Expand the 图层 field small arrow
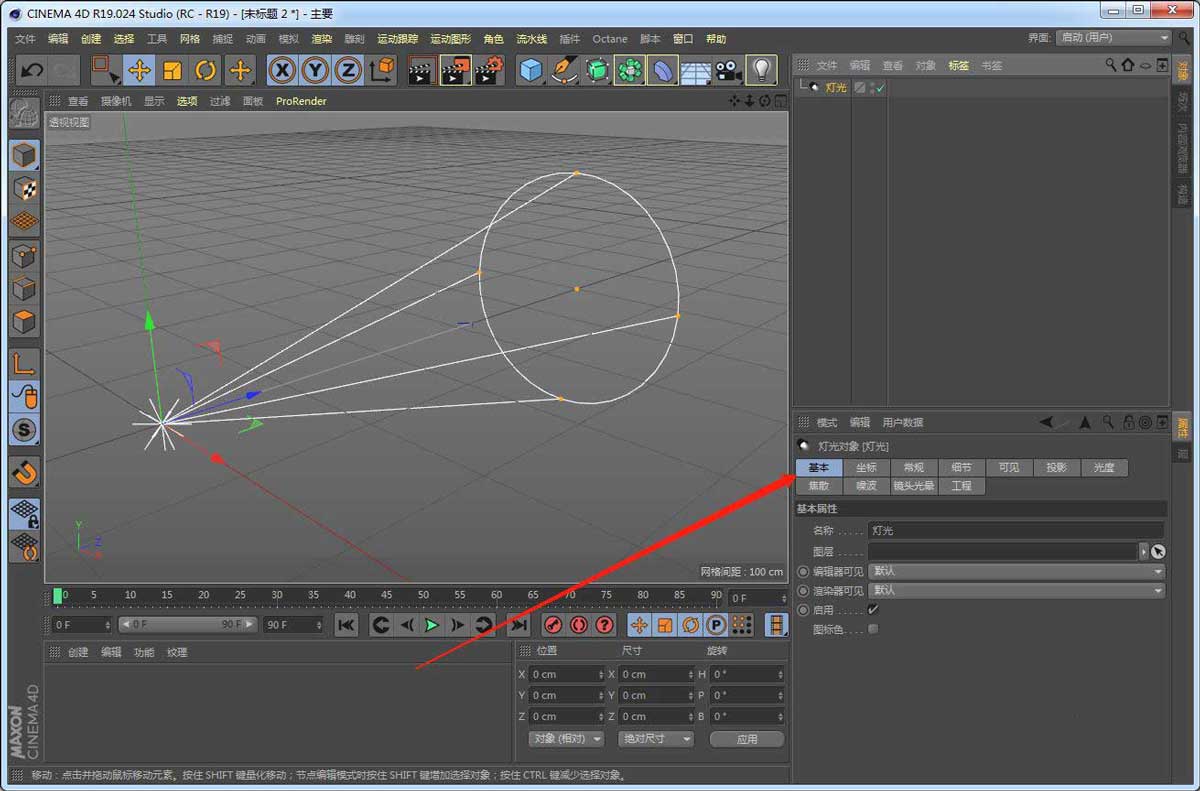1200x791 pixels. 1144,551
